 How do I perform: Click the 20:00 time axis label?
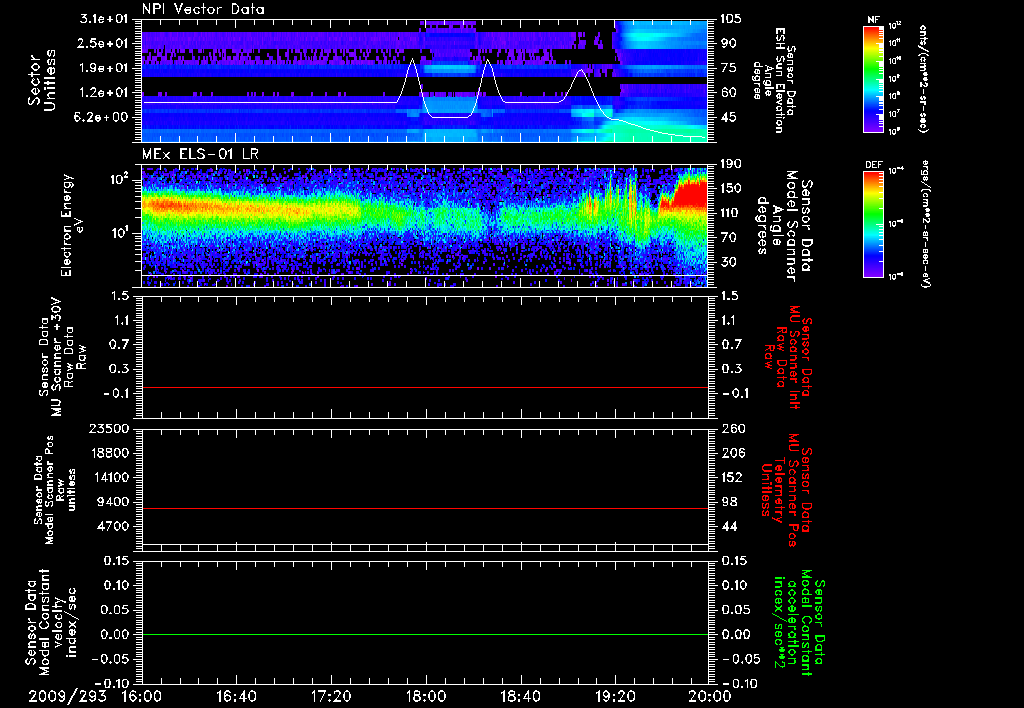click(x=710, y=696)
